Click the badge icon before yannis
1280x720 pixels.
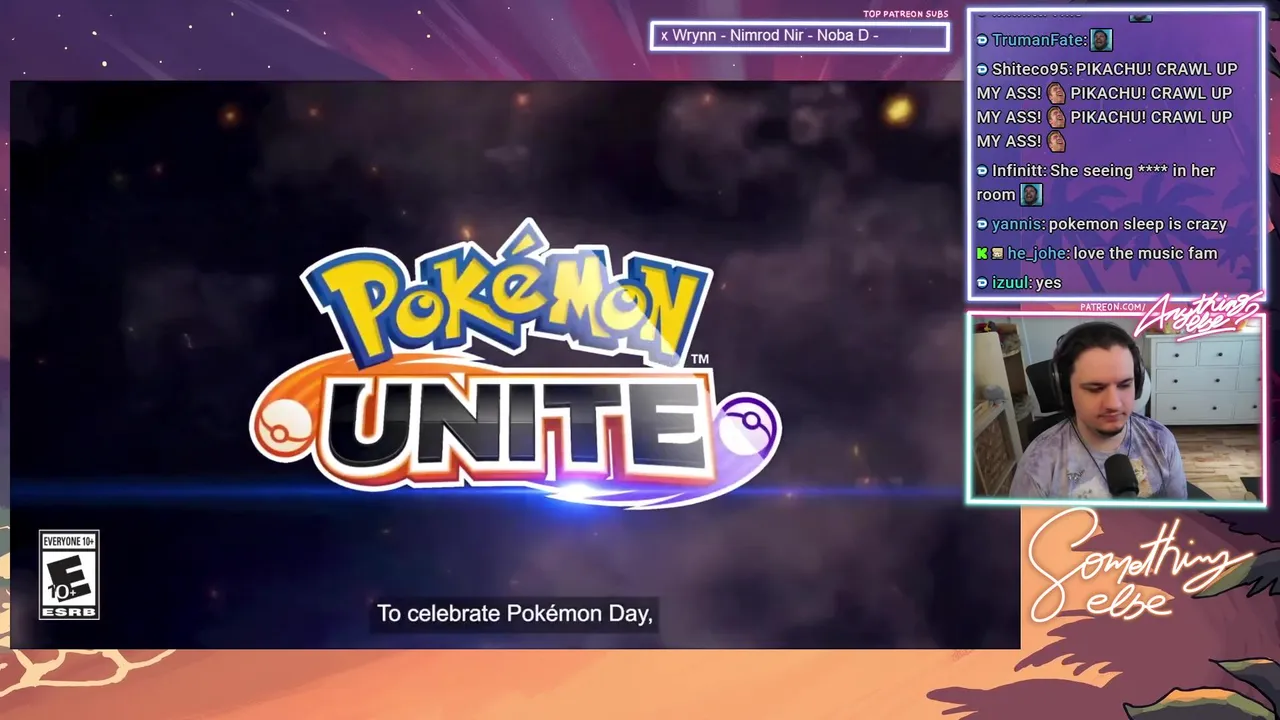click(982, 225)
